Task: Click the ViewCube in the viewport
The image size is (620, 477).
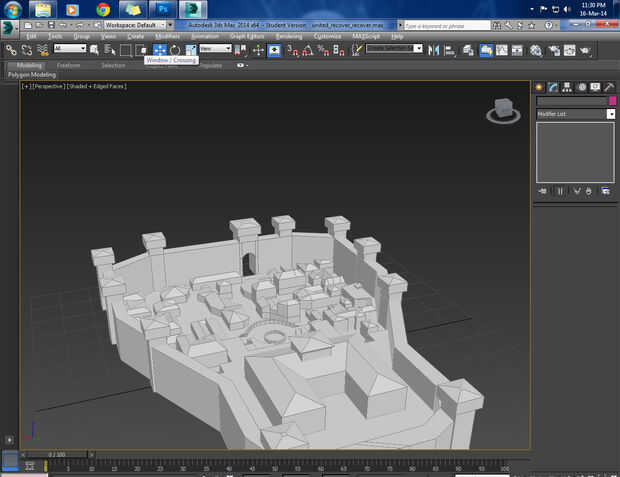Action: pos(503,110)
